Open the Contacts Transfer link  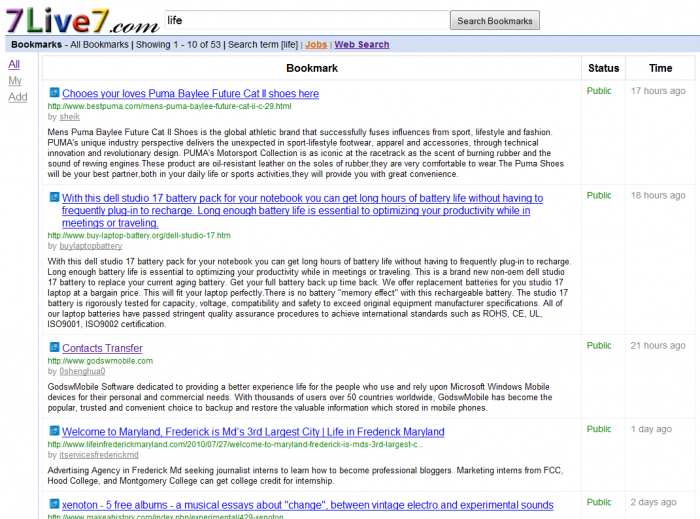click(x=102, y=348)
